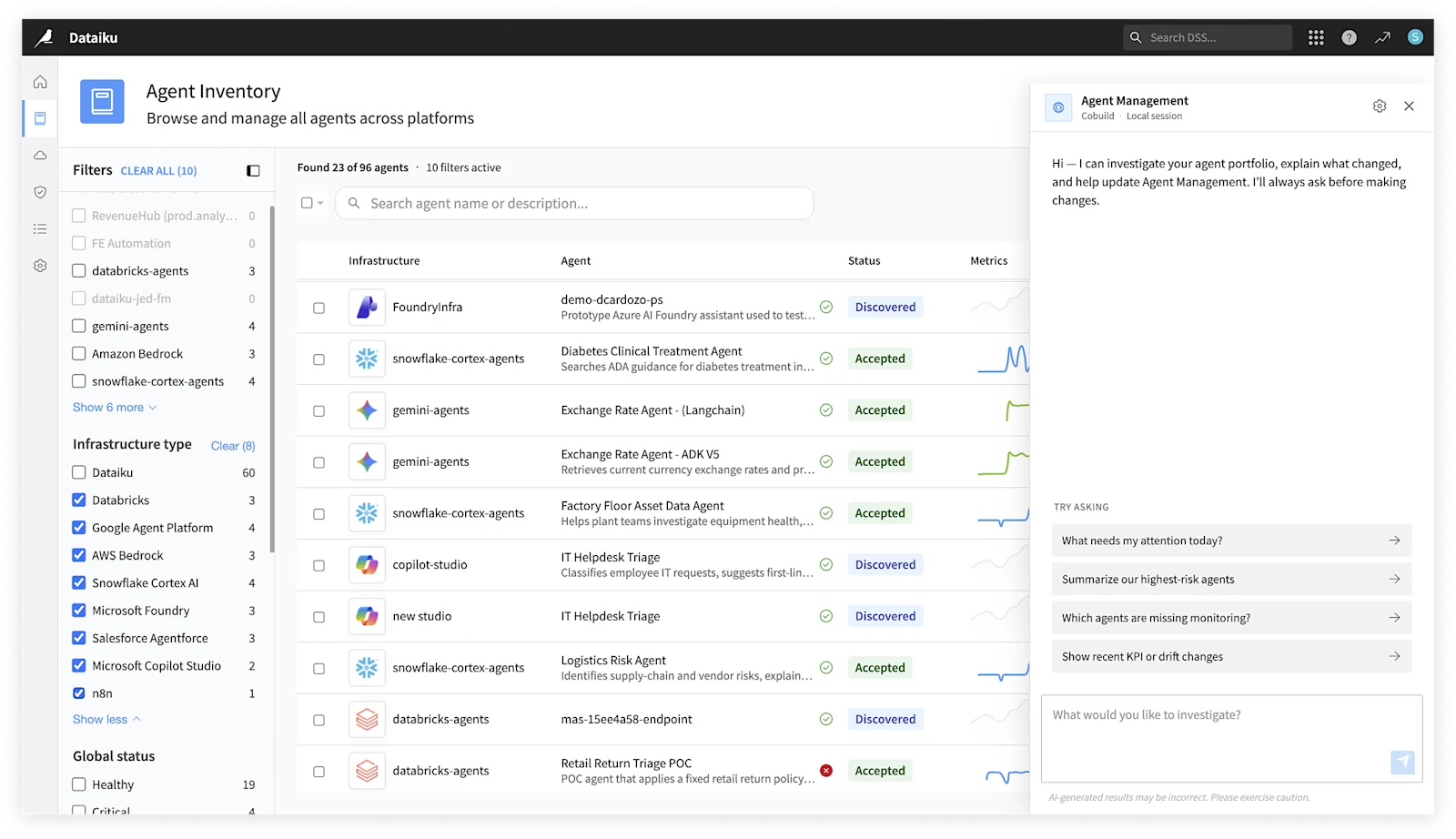Click the activity trend arrow icon
Screen dimensions: 1456x839
1382,37
